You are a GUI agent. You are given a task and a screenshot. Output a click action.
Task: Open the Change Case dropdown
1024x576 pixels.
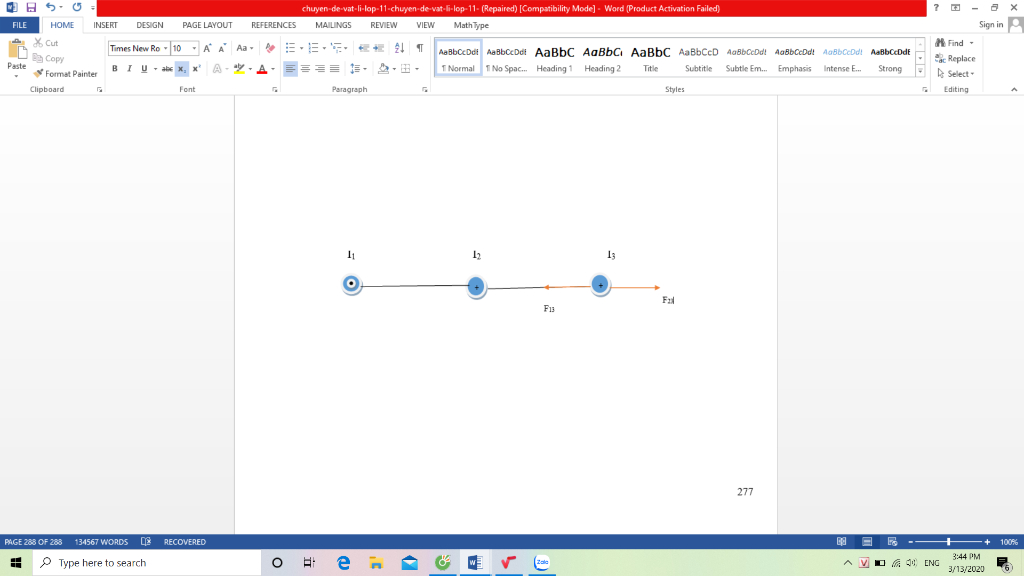pos(245,48)
